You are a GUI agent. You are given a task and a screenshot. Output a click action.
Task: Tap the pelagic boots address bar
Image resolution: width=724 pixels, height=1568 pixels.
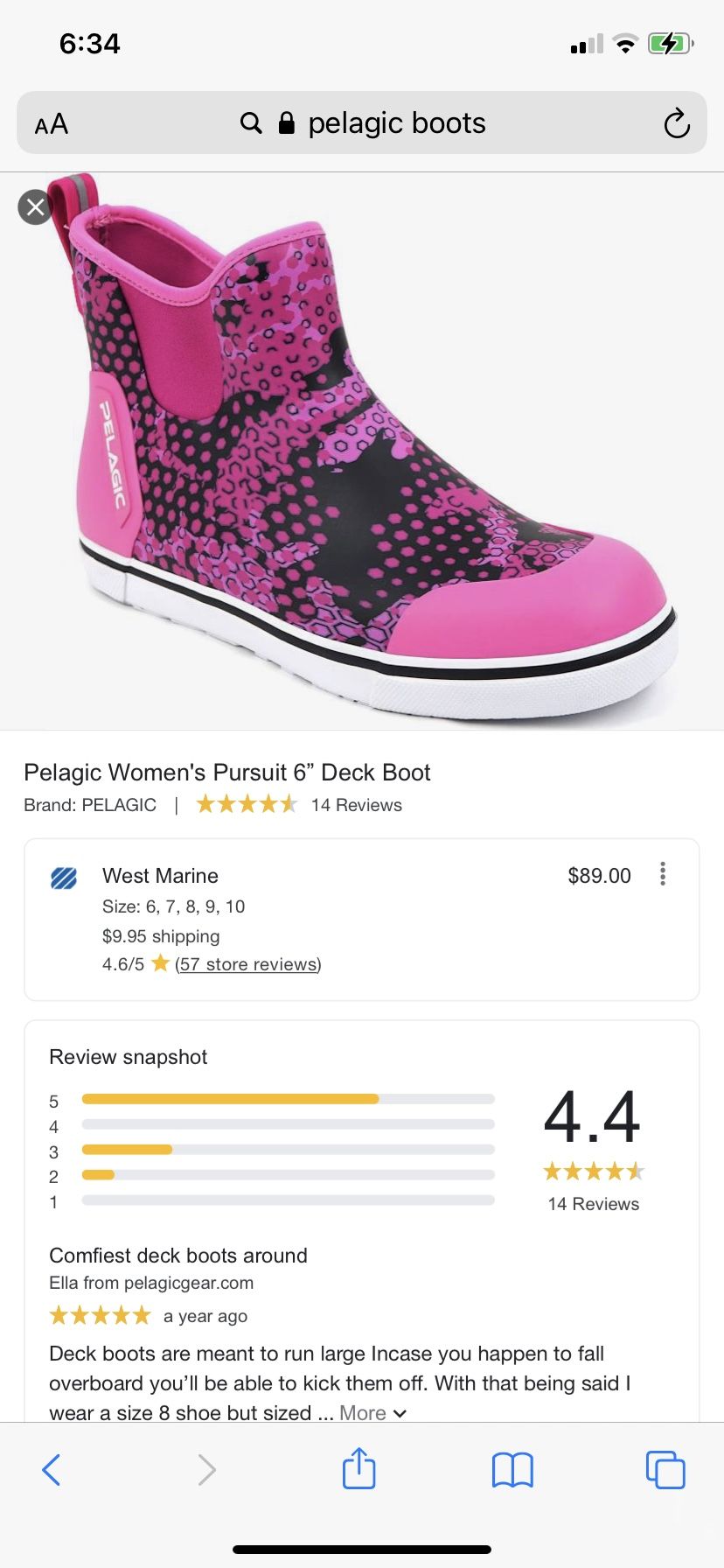point(362,123)
